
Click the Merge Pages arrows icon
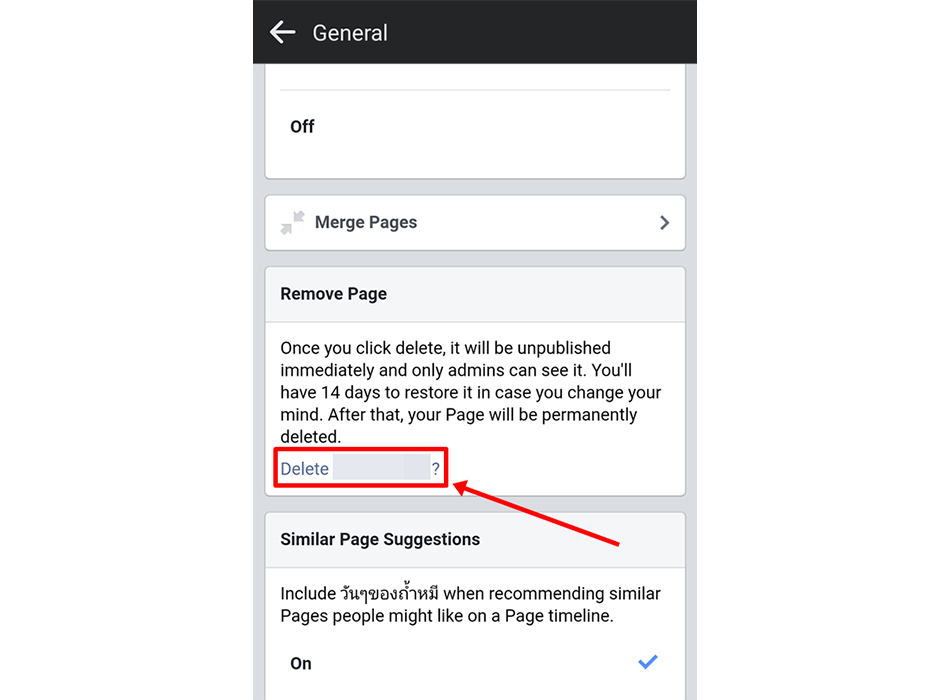(x=293, y=222)
